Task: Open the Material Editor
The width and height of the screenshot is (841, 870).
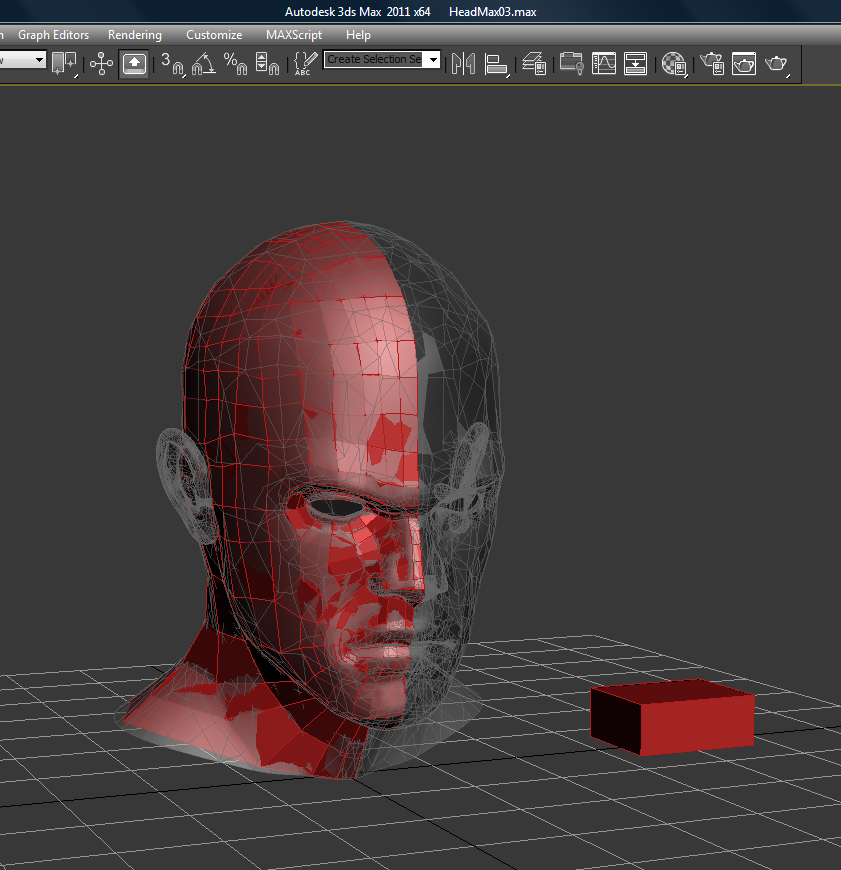Action: (x=674, y=64)
